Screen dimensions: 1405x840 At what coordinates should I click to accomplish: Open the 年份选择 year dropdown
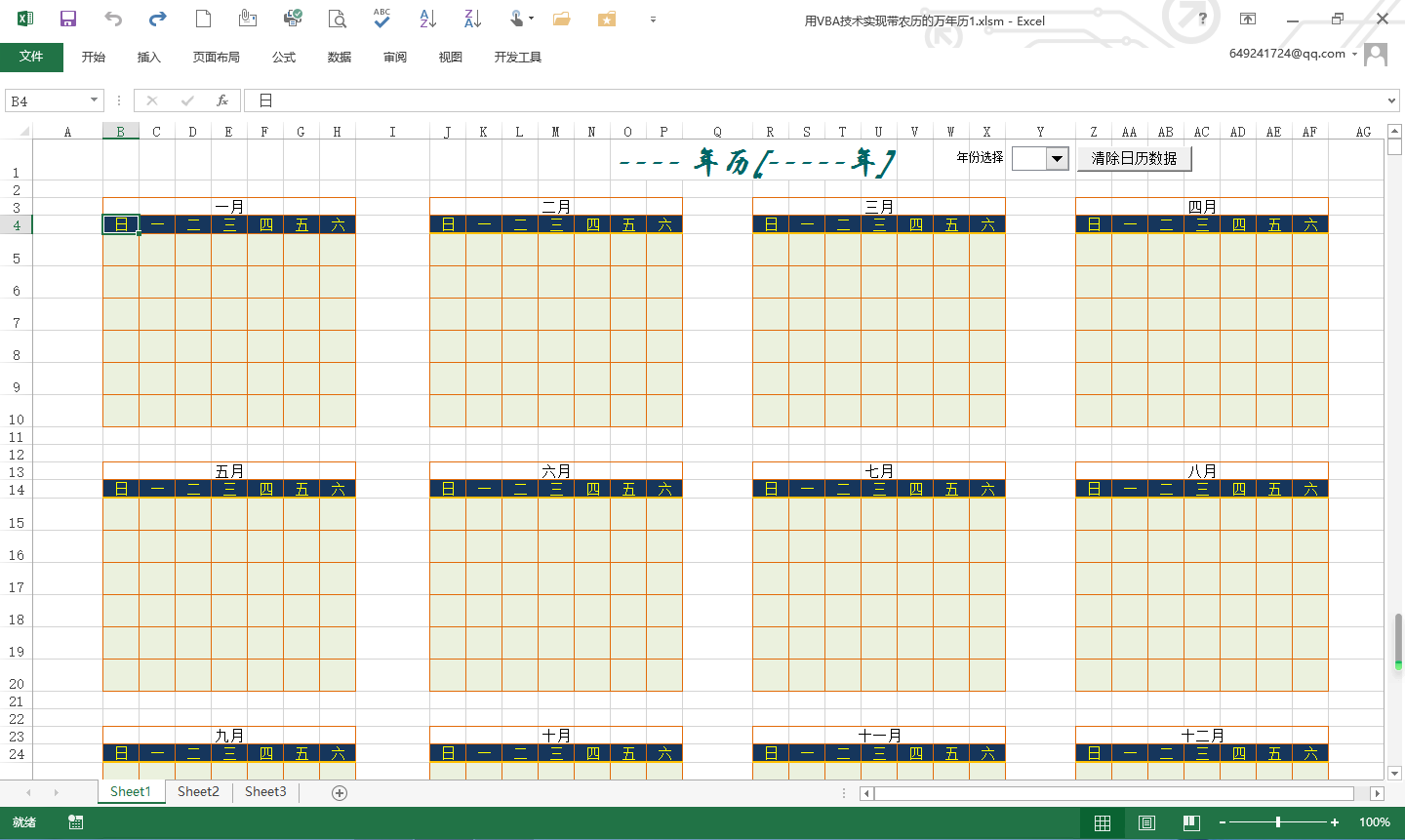tap(1057, 159)
